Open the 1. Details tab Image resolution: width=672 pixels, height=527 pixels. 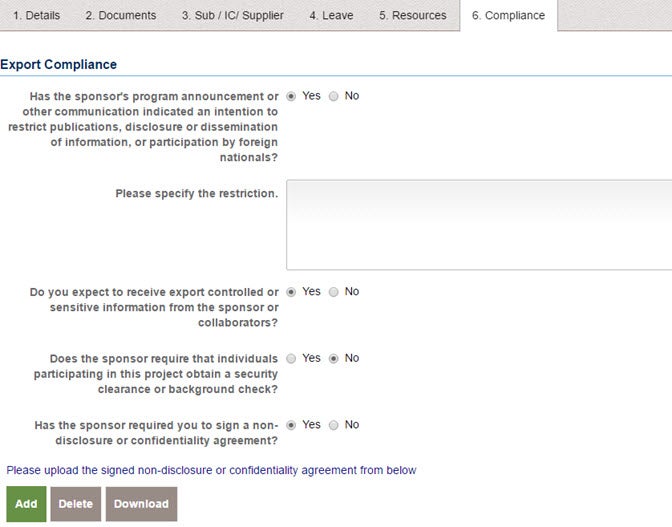36,15
